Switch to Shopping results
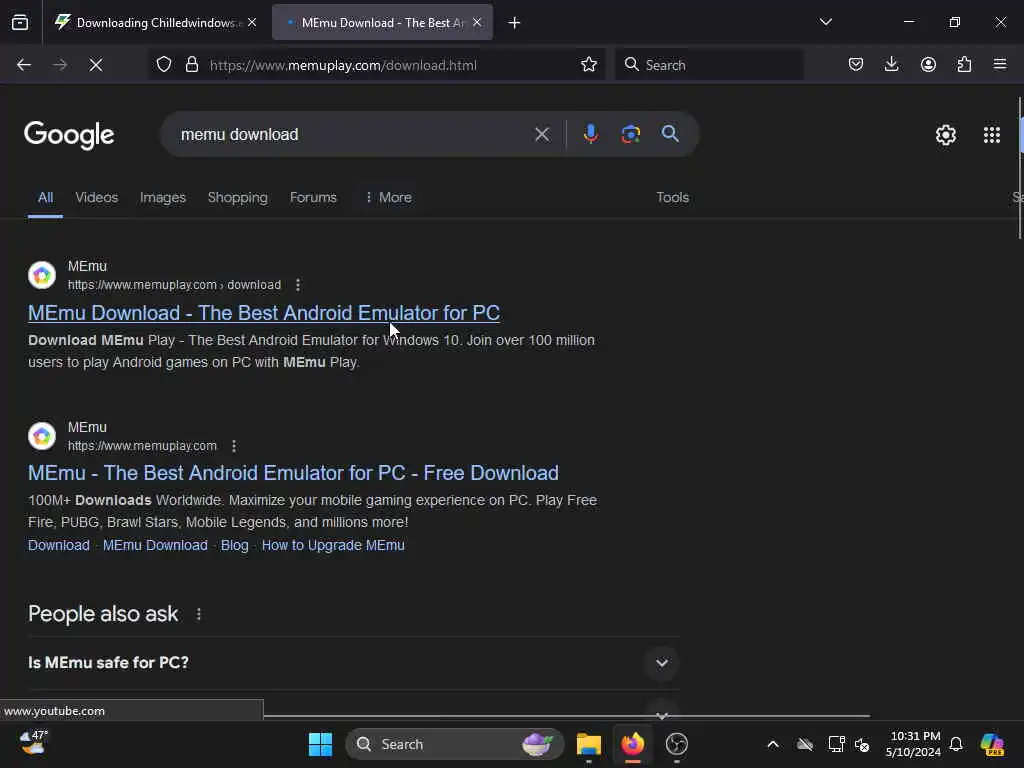Image resolution: width=1024 pixels, height=768 pixels. [238, 197]
